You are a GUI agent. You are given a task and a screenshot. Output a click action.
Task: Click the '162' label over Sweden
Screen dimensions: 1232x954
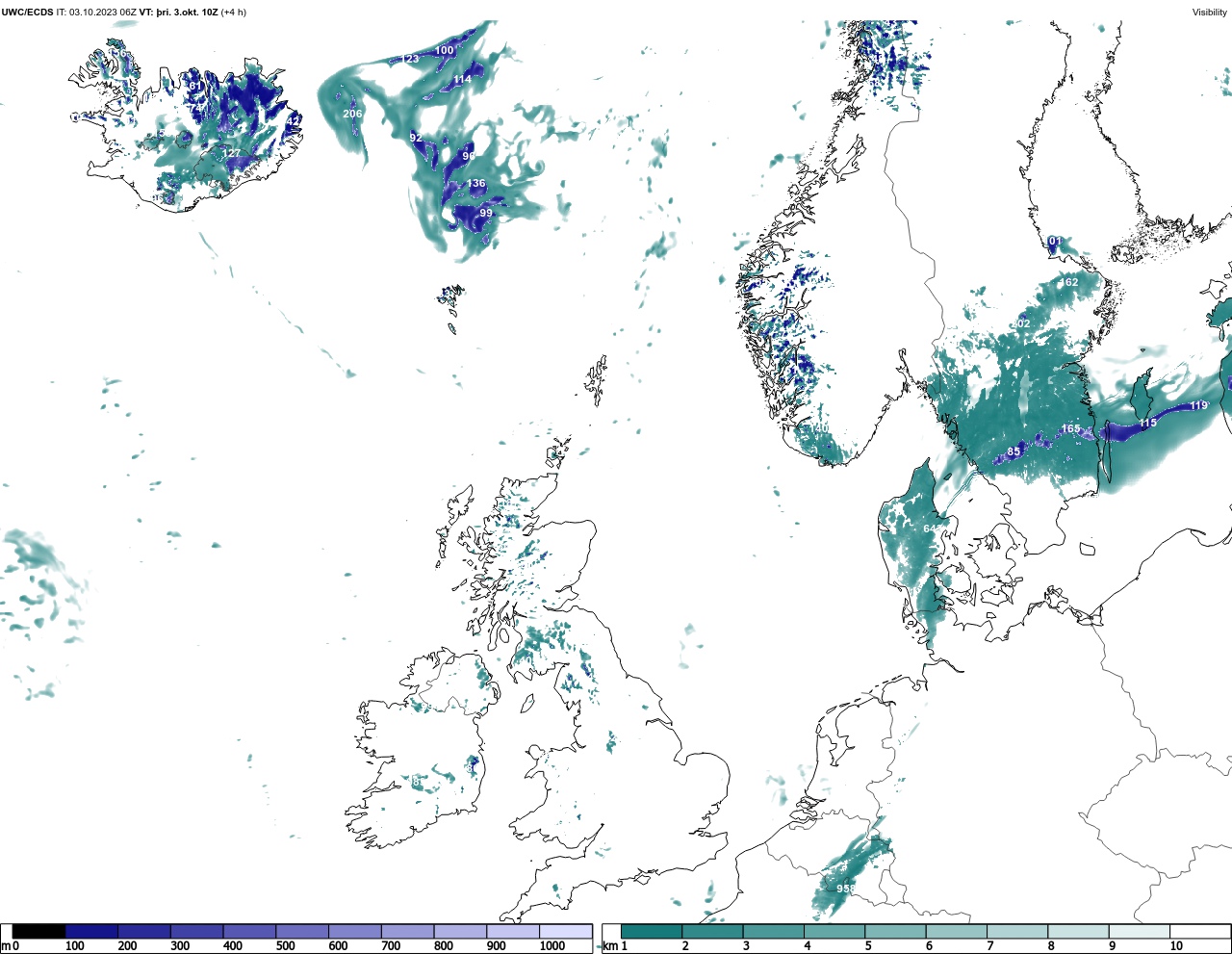pyautogui.click(x=1069, y=283)
